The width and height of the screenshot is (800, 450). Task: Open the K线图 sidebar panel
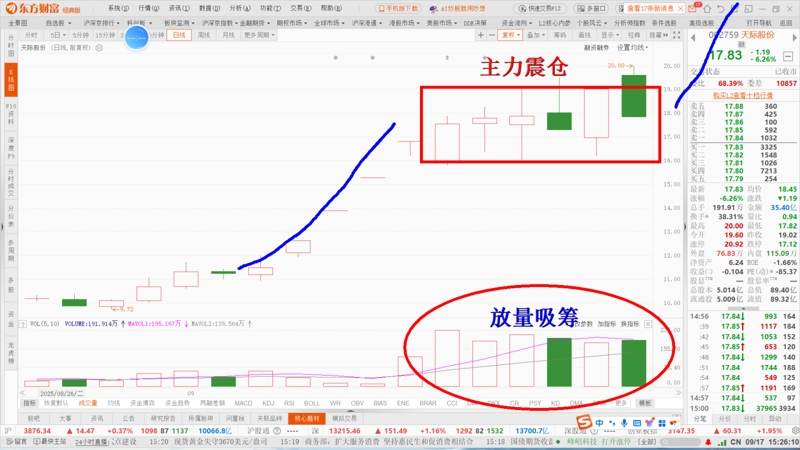[x=11, y=80]
